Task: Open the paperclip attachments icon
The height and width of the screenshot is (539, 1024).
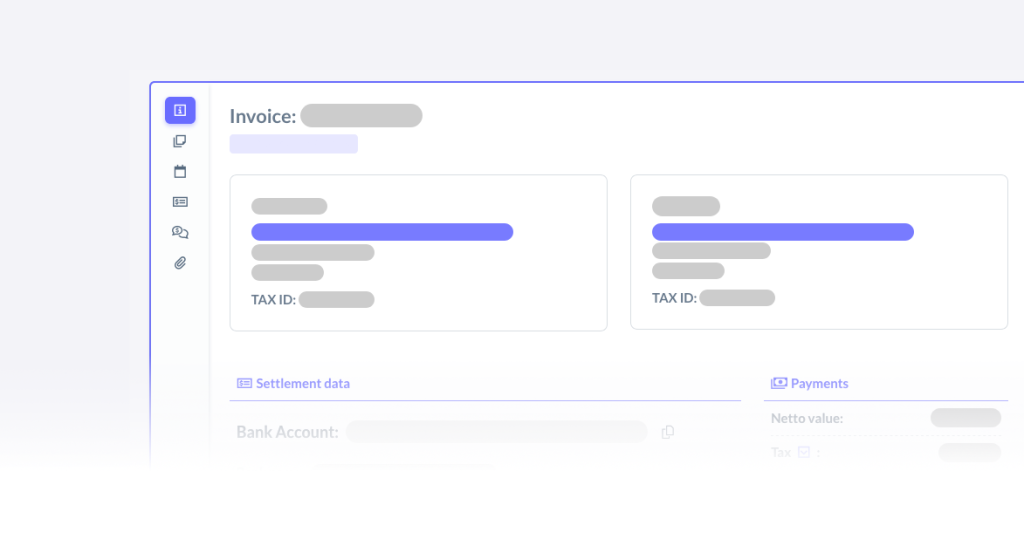Action: [180, 263]
